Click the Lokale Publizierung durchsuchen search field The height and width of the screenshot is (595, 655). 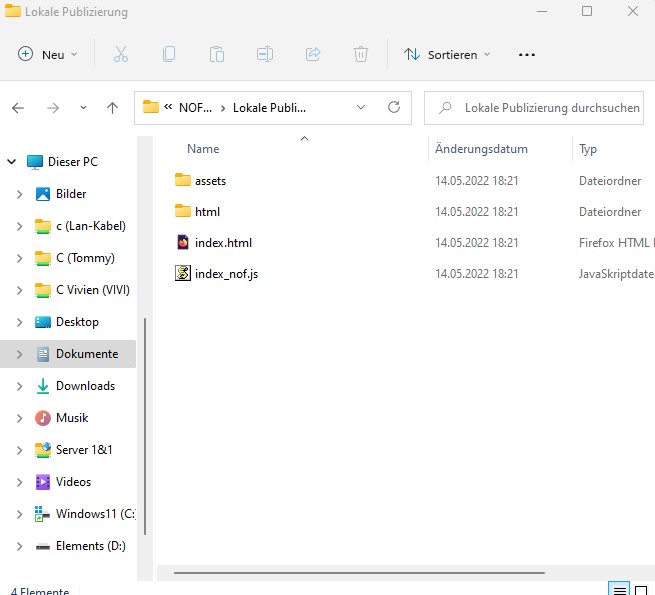(x=550, y=107)
